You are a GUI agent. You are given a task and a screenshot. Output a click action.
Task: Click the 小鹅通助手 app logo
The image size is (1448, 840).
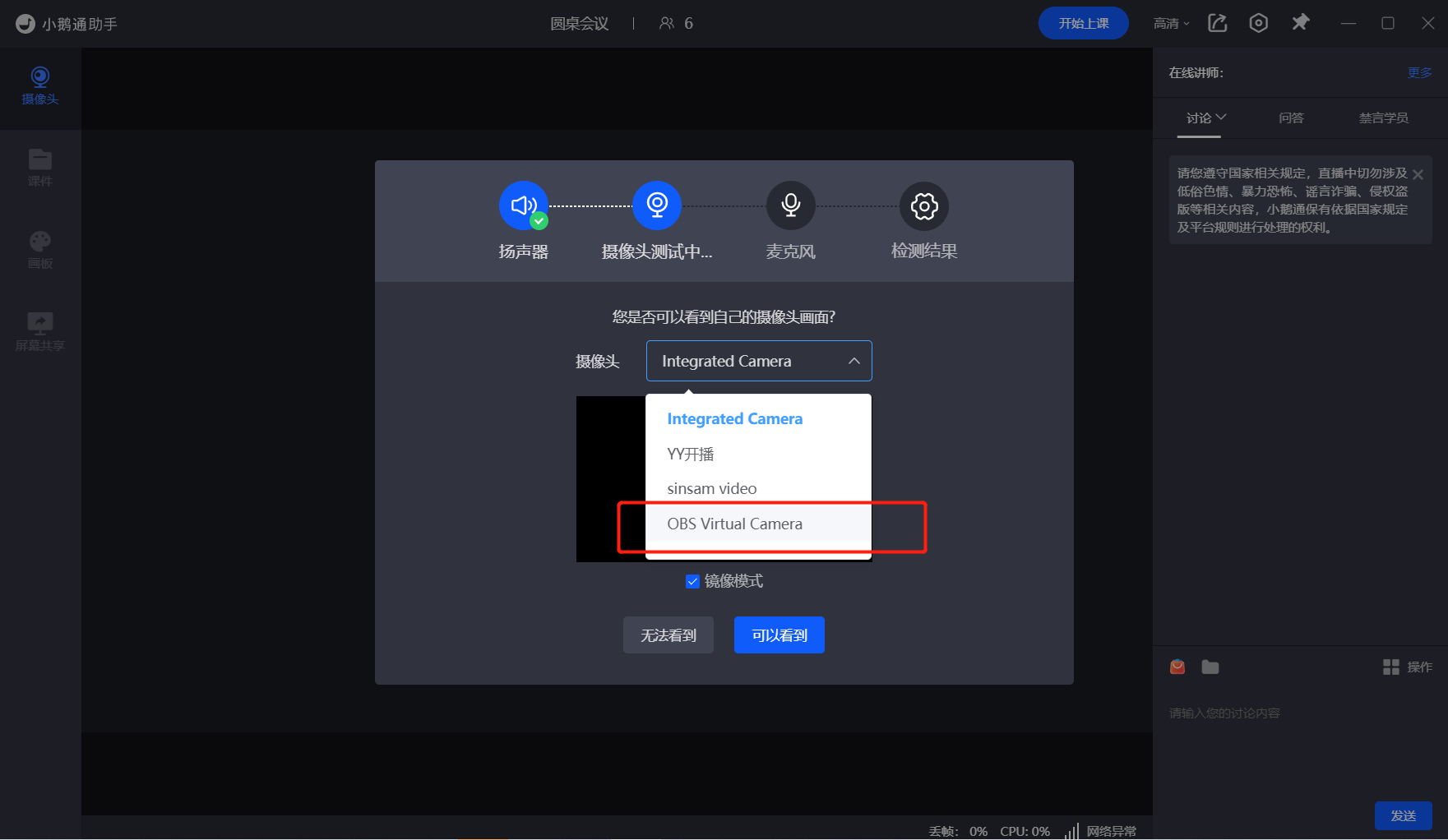pyautogui.click(x=25, y=24)
